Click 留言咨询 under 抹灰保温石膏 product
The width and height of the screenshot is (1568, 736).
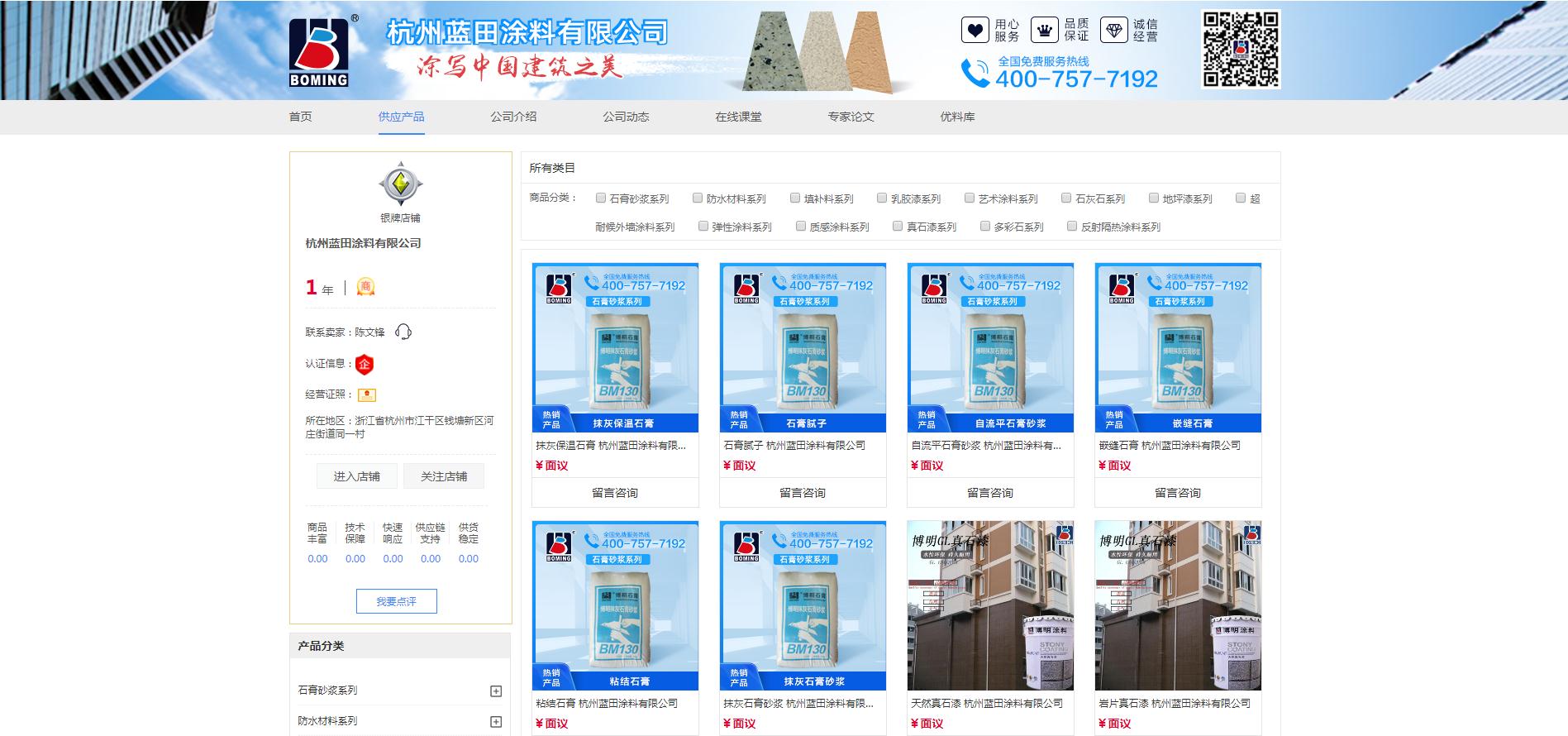coord(615,493)
